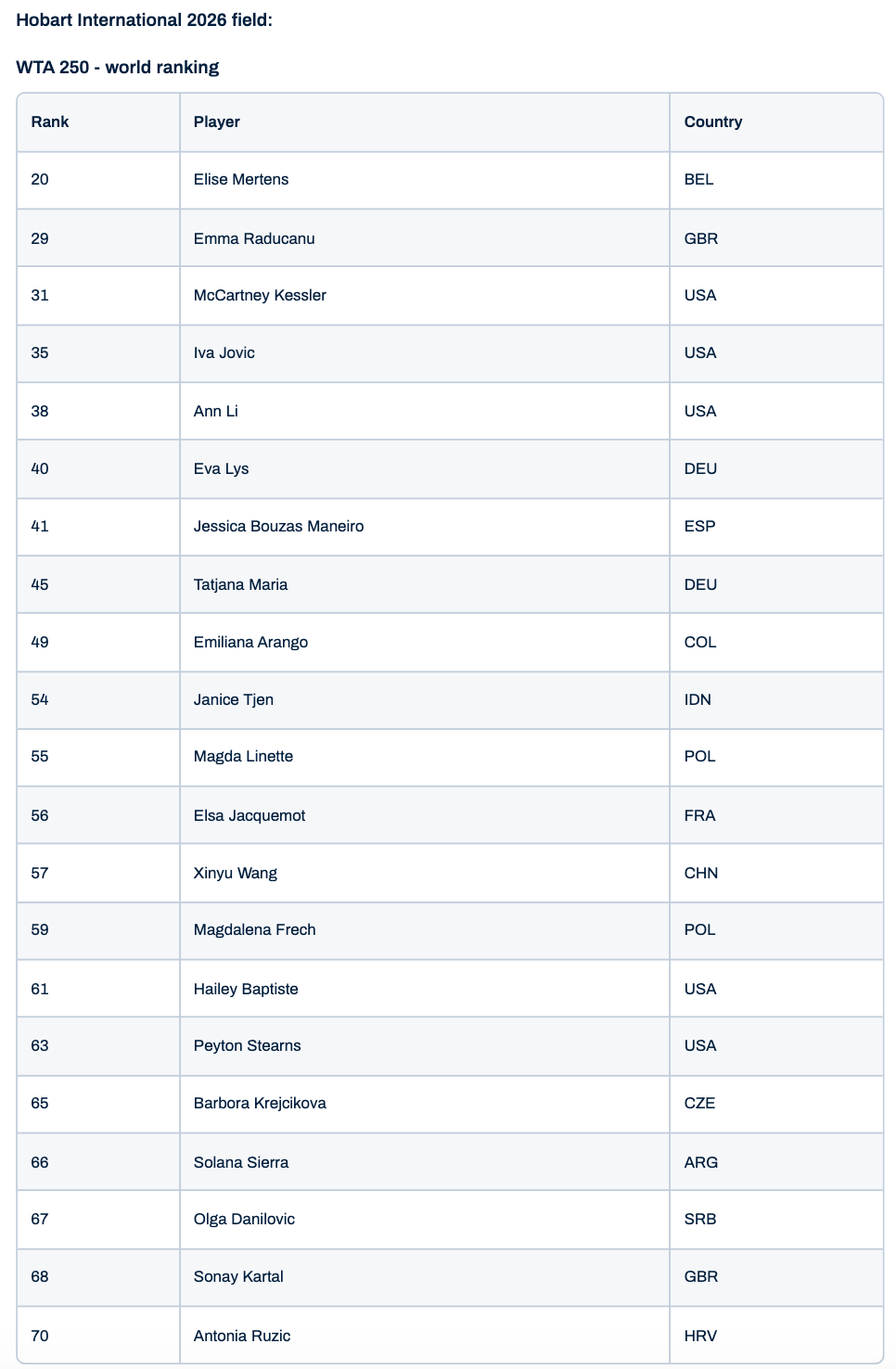Image resolution: width=896 pixels, height=1369 pixels.
Task: Click the Country column header
Action: [x=712, y=122]
